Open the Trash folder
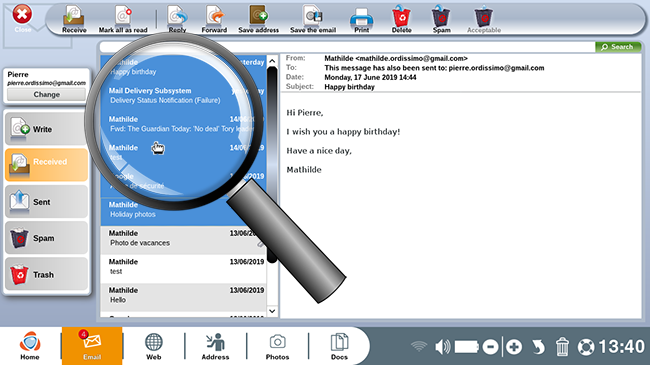 (x=46, y=274)
